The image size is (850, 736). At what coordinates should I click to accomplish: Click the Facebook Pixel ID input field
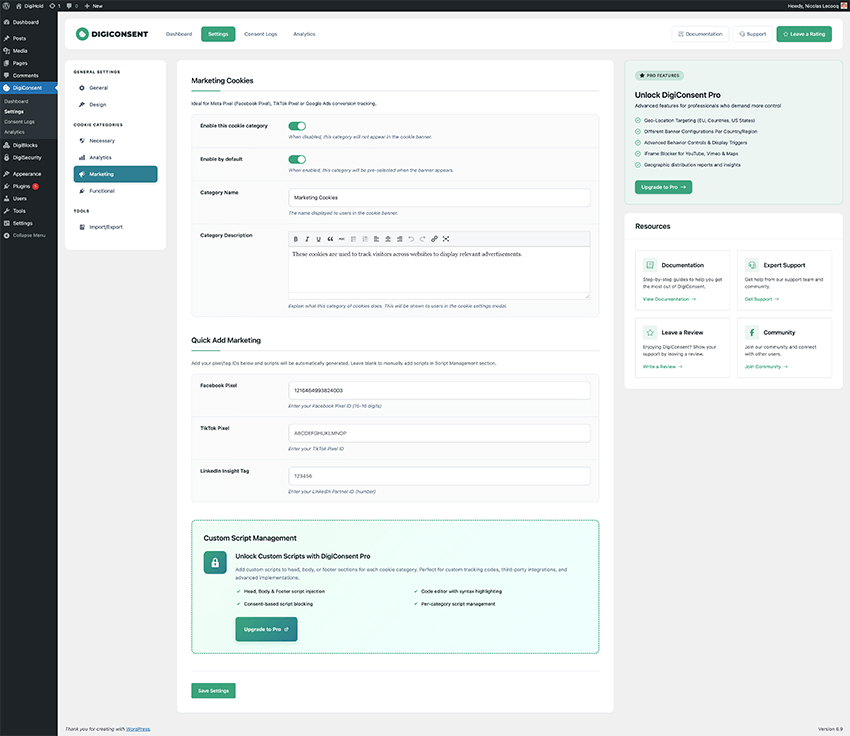click(x=439, y=390)
